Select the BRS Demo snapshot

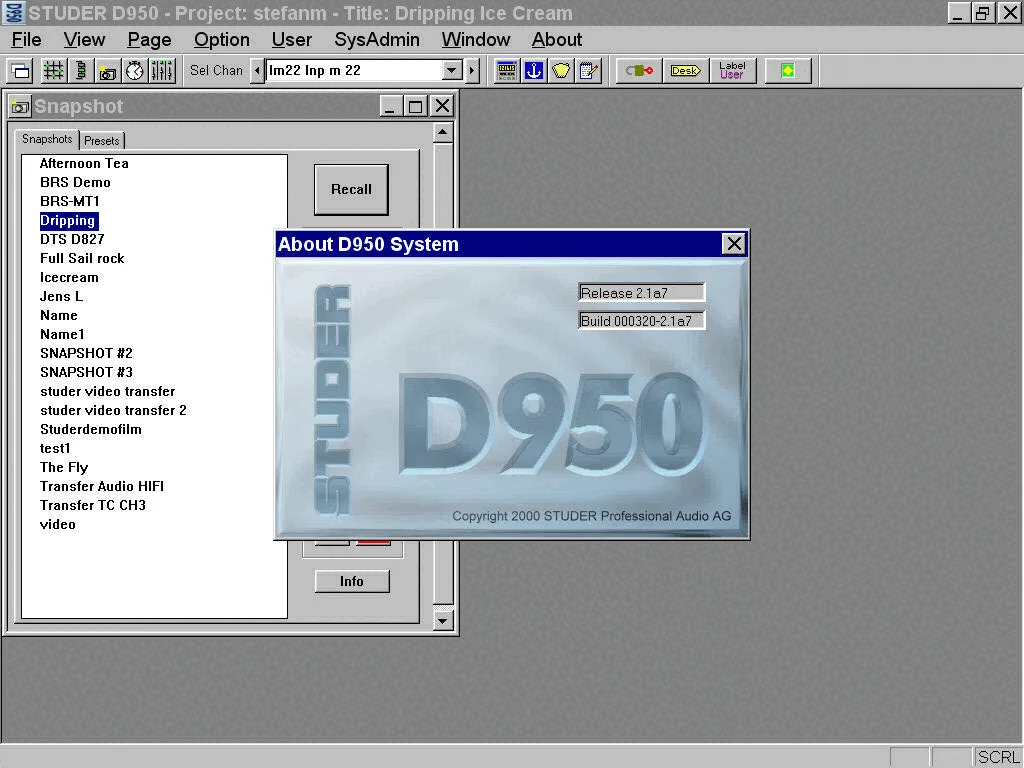pyautogui.click(x=75, y=182)
